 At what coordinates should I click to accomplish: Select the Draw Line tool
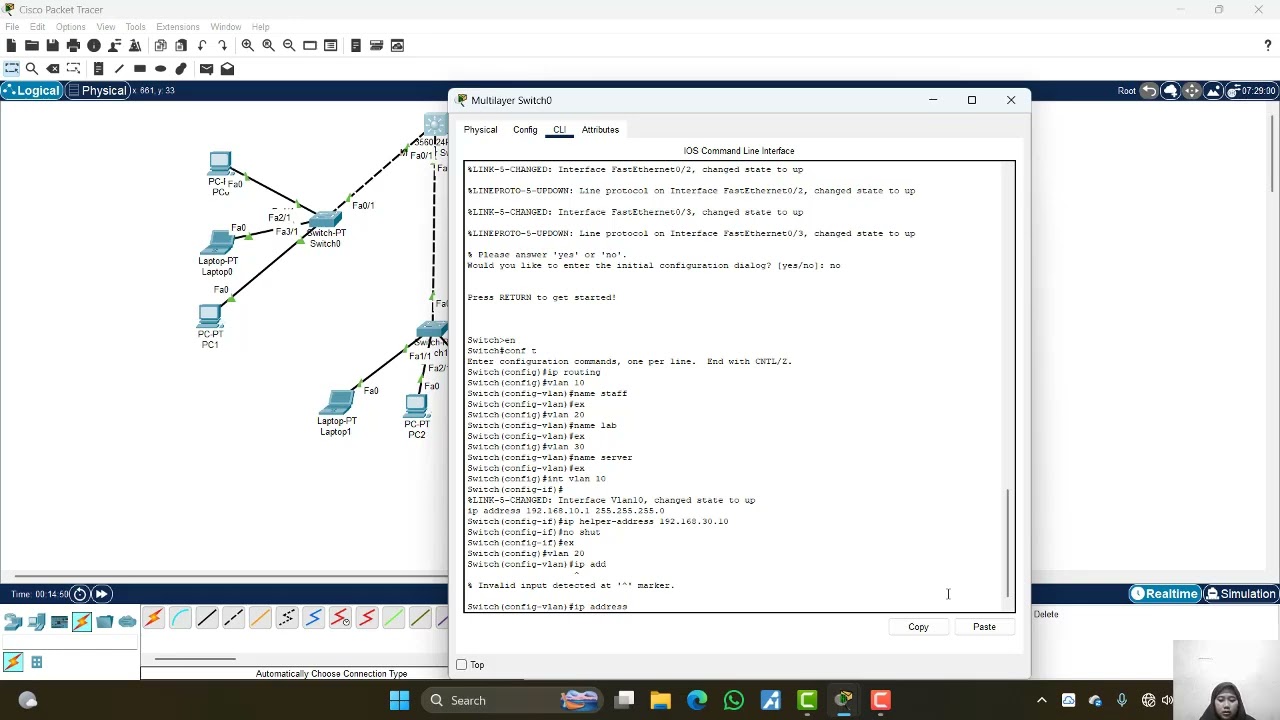pos(119,69)
